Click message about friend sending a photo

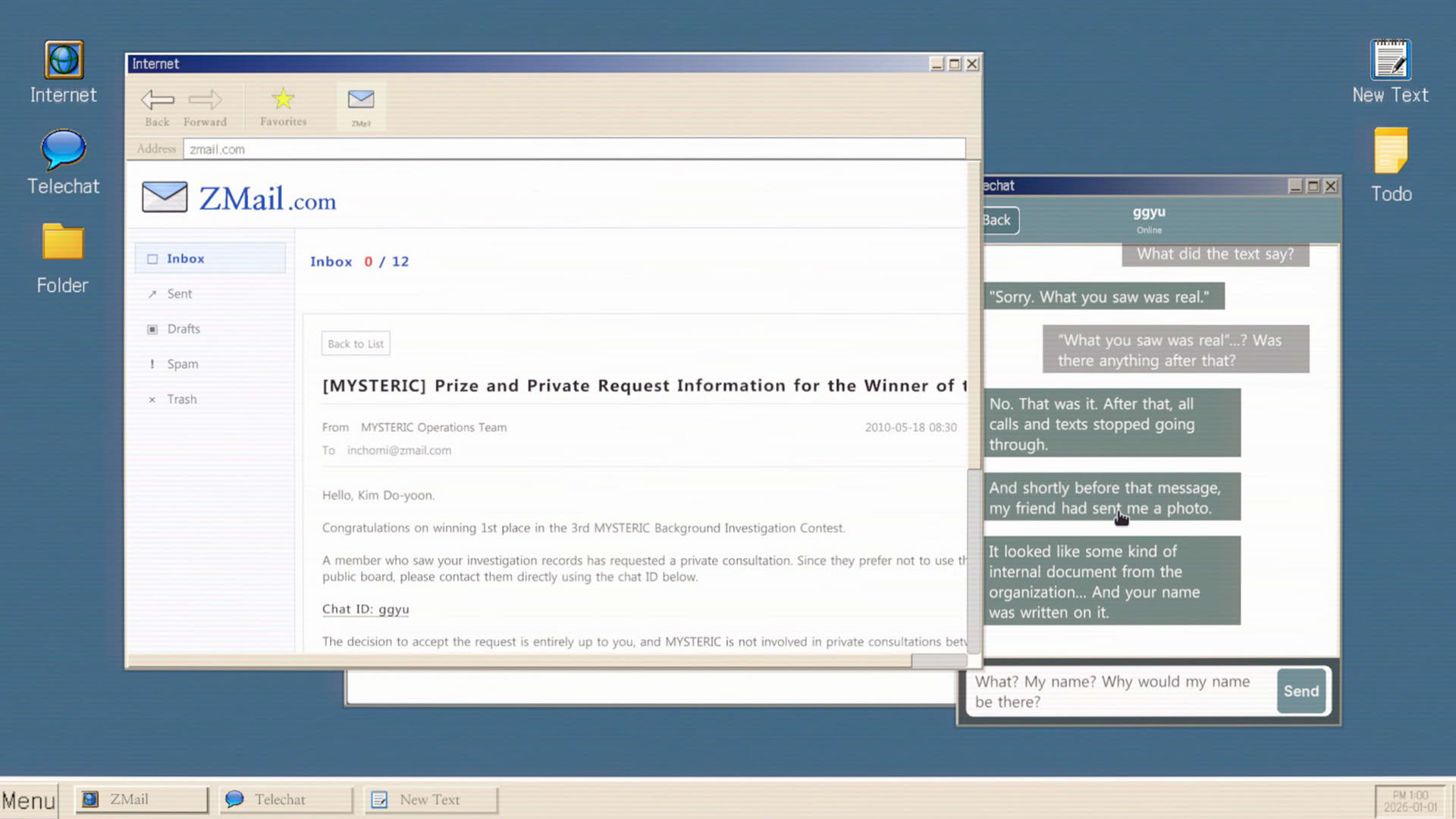tap(1112, 497)
